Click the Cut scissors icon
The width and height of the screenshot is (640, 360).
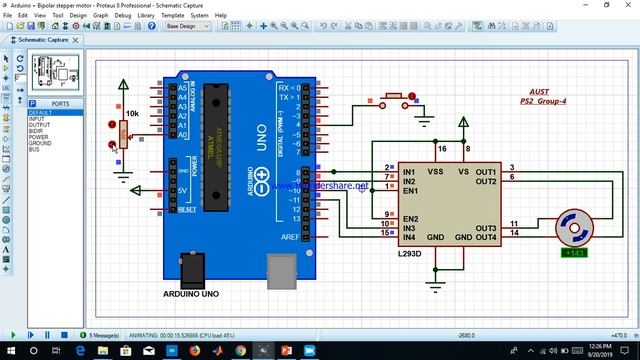click(x=348, y=26)
